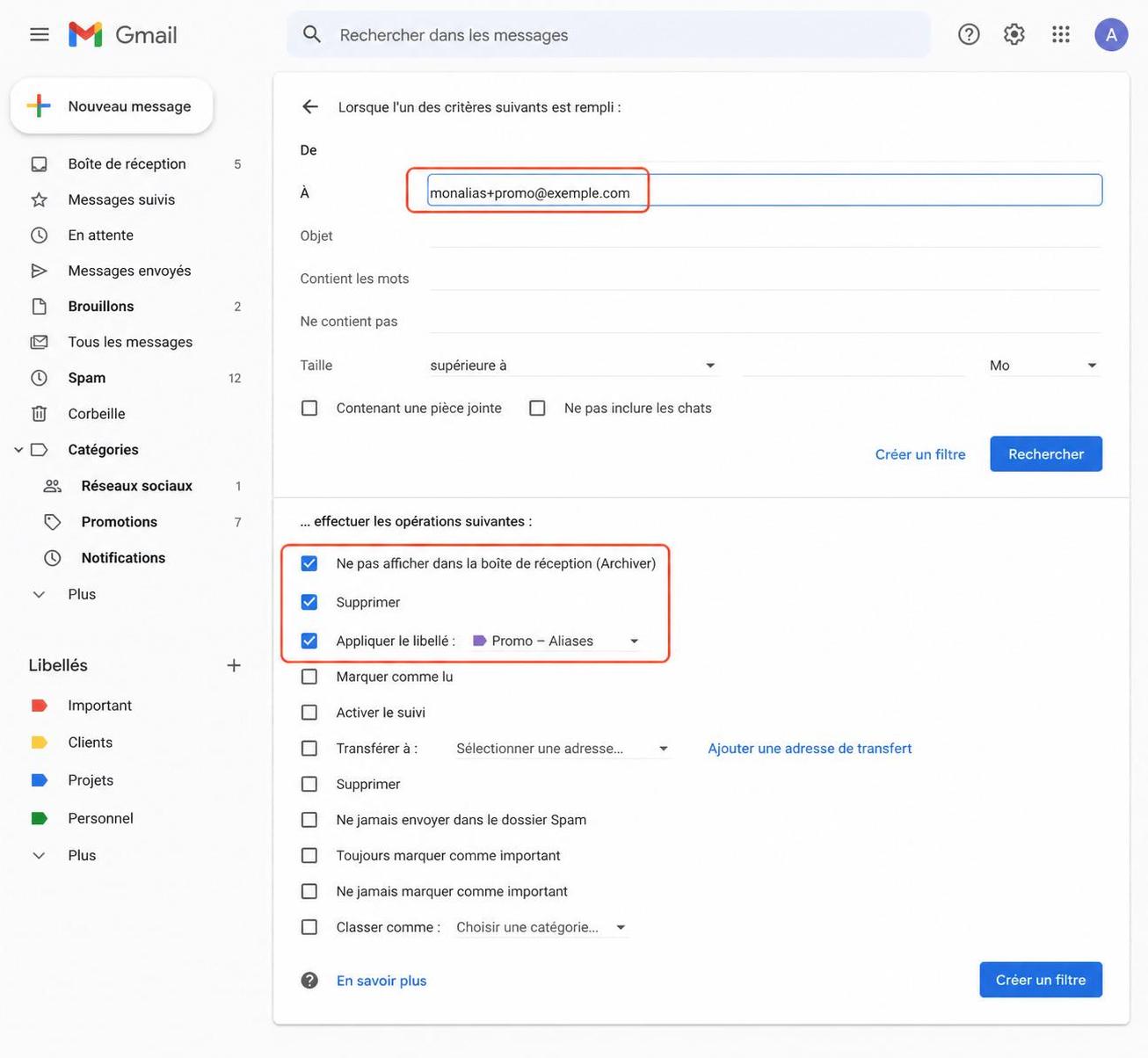Click the Boîte de réception inbox icon

[x=39, y=164]
